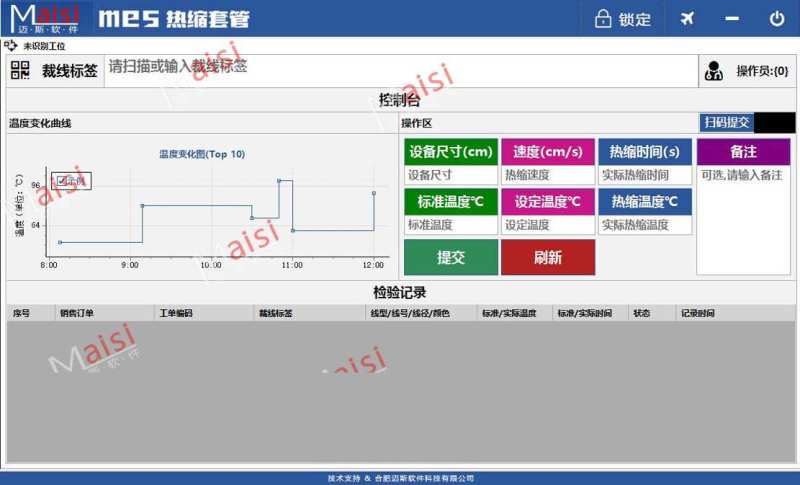Toggle the black 扫码提交 switch box
The image size is (800, 485).
pyautogui.click(x=775, y=123)
